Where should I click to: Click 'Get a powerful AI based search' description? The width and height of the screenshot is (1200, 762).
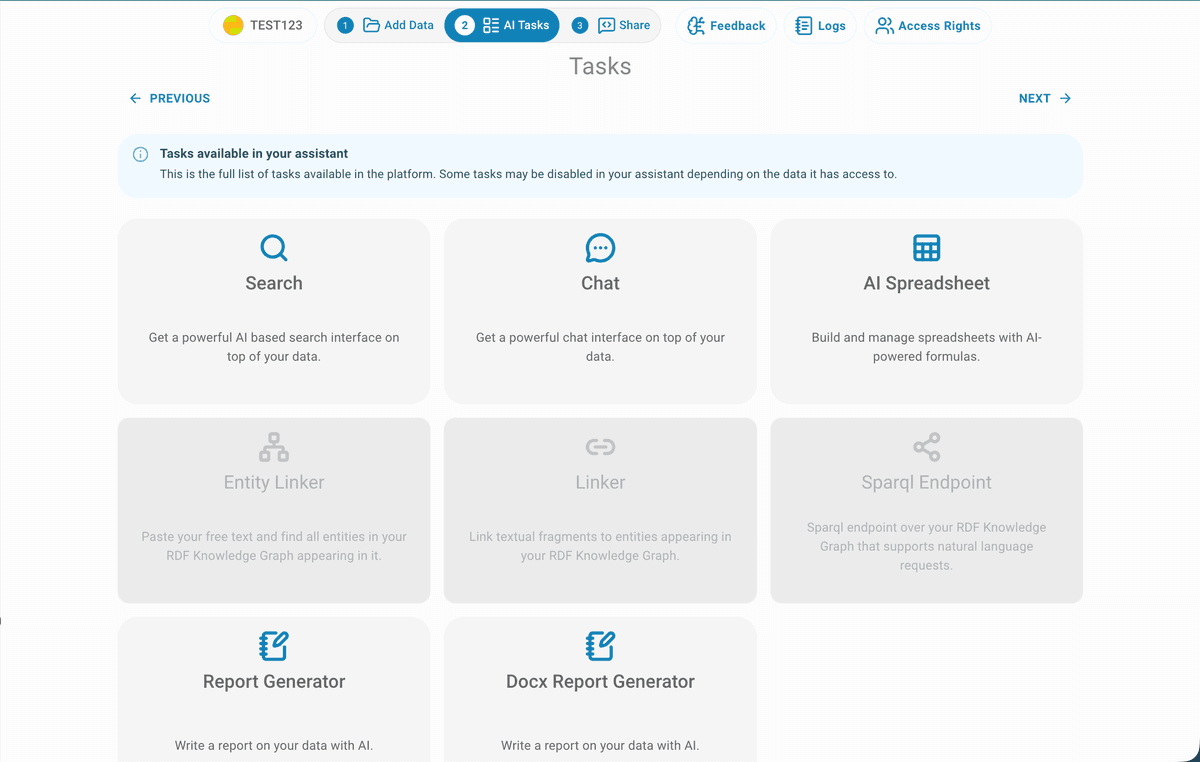274,347
